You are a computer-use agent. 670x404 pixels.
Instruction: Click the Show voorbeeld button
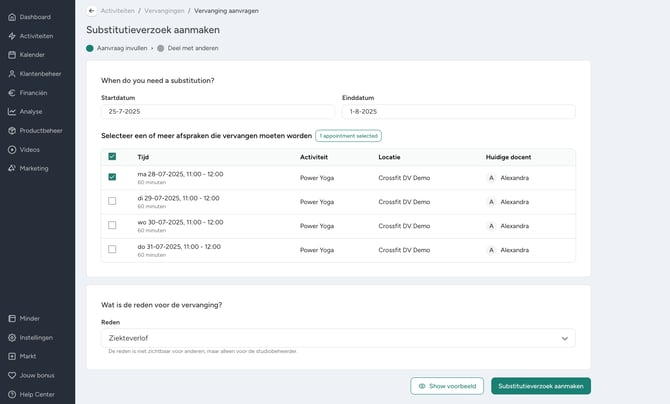pyautogui.click(x=447, y=386)
